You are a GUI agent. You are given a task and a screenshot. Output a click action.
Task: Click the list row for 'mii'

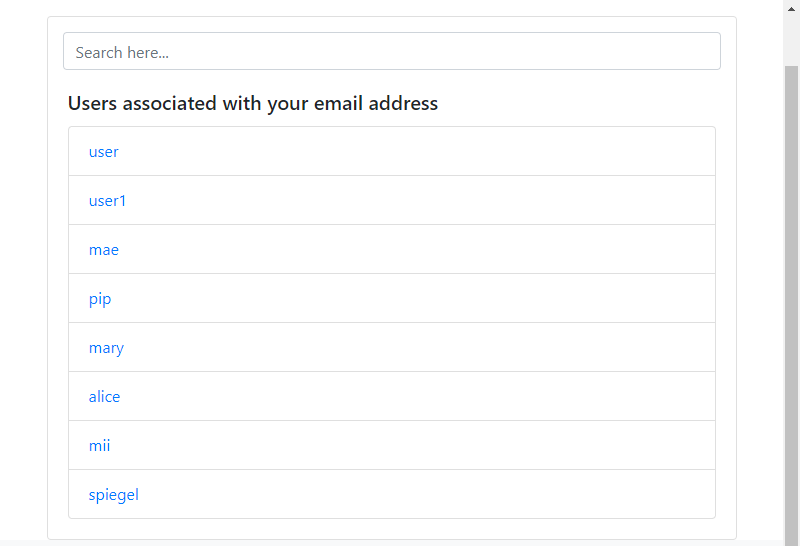pos(400,446)
